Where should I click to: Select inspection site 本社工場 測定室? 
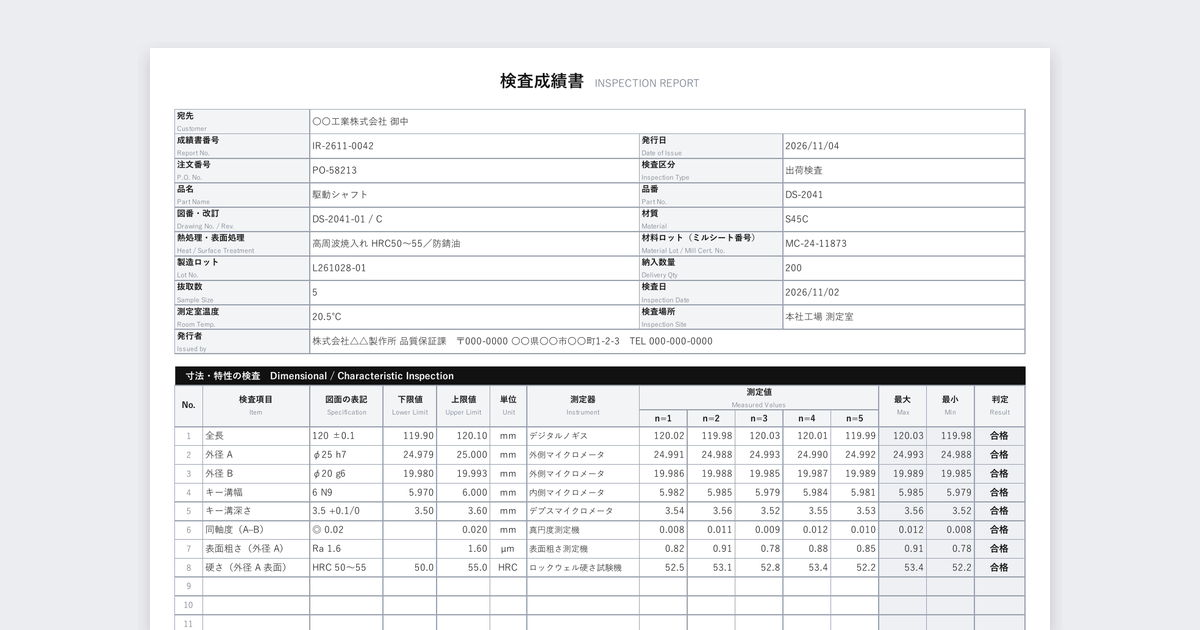[819, 316]
